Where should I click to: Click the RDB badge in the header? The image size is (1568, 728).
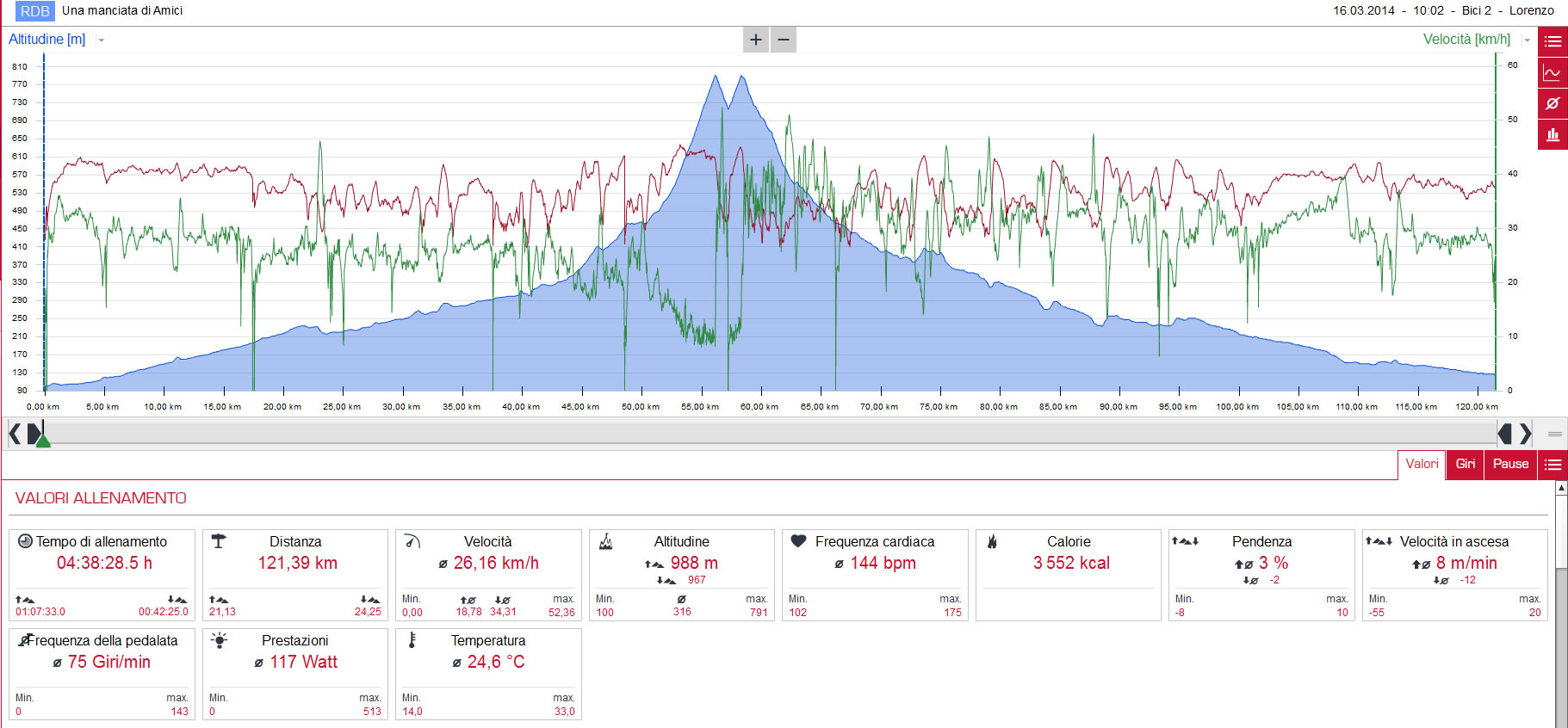(x=35, y=11)
